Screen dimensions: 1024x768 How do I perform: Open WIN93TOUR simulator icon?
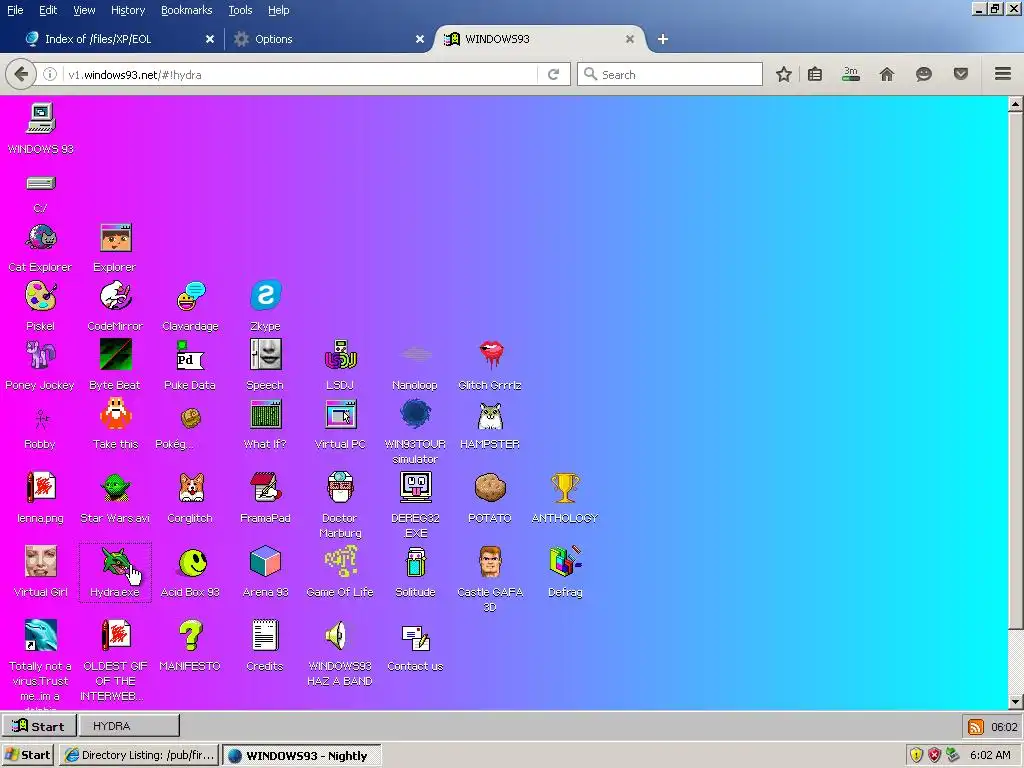point(415,414)
